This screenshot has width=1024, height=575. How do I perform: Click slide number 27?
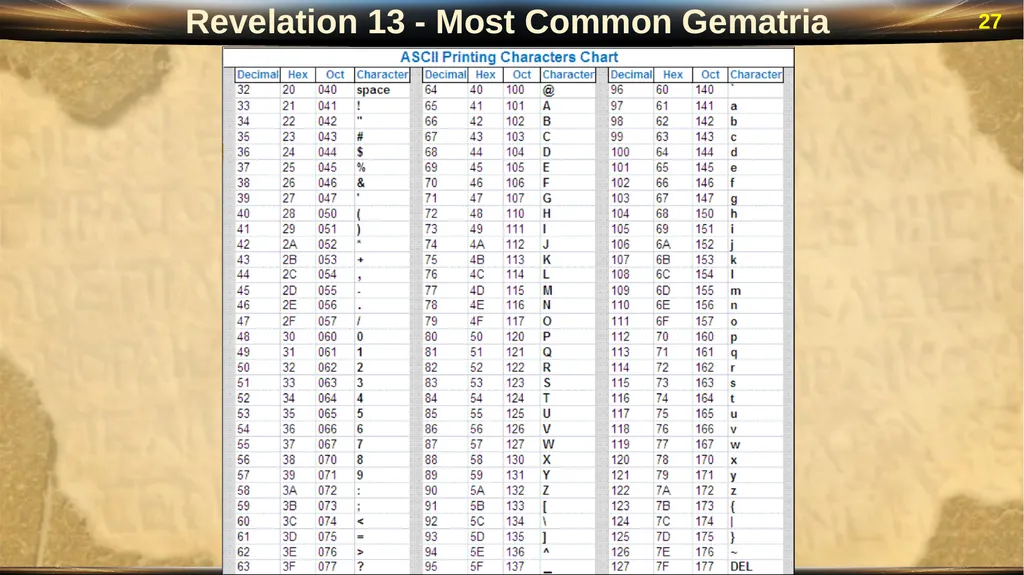(989, 22)
